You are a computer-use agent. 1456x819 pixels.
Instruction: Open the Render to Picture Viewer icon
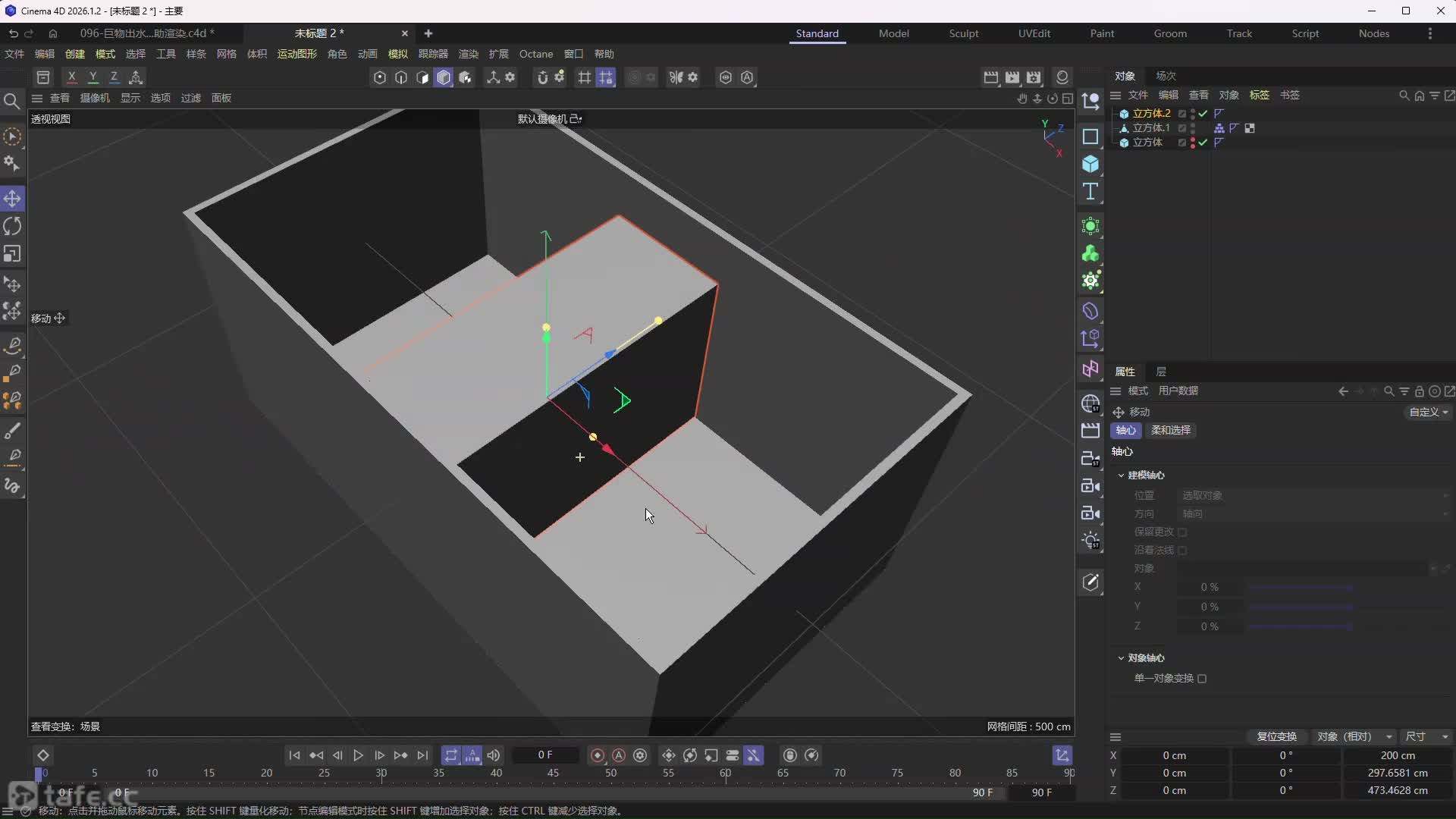[x=1012, y=77]
